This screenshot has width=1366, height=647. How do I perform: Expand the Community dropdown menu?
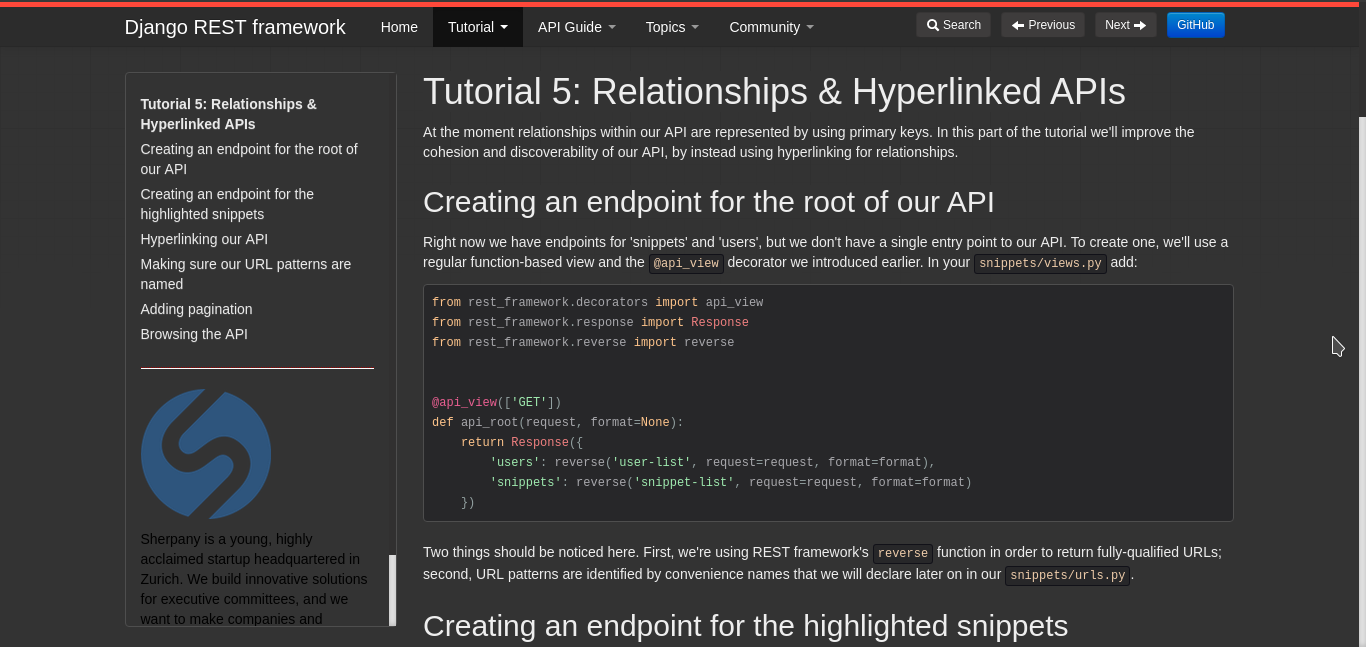771,27
